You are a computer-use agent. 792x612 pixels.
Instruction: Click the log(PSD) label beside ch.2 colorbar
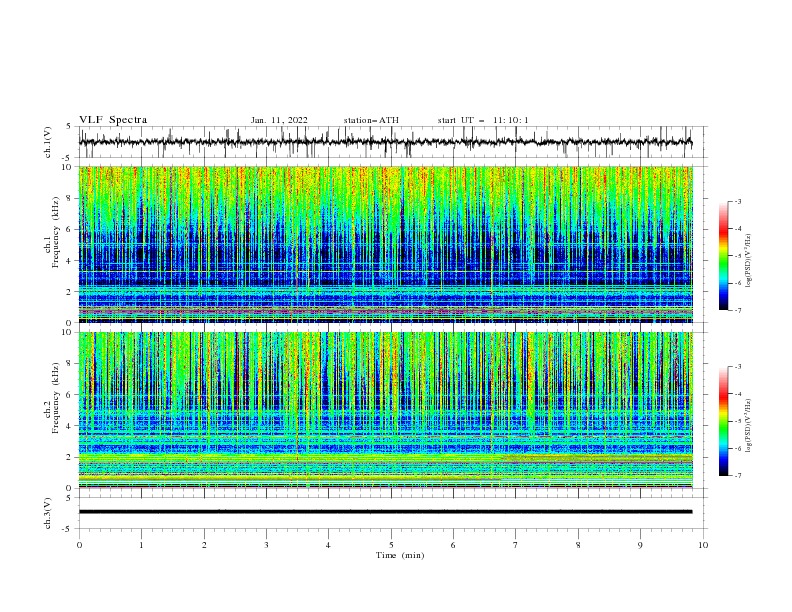pyautogui.click(x=748, y=425)
